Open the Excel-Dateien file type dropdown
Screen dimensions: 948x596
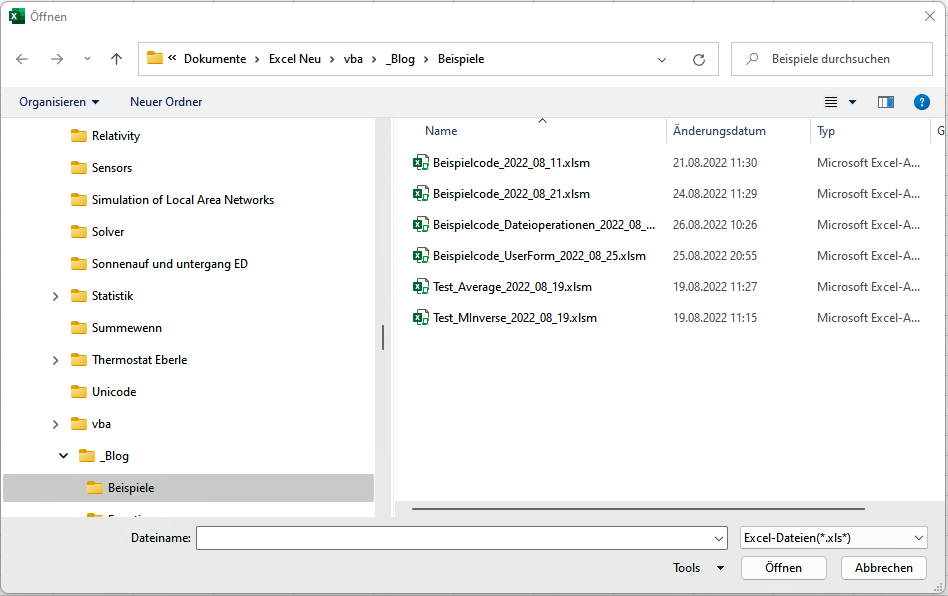tap(834, 537)
